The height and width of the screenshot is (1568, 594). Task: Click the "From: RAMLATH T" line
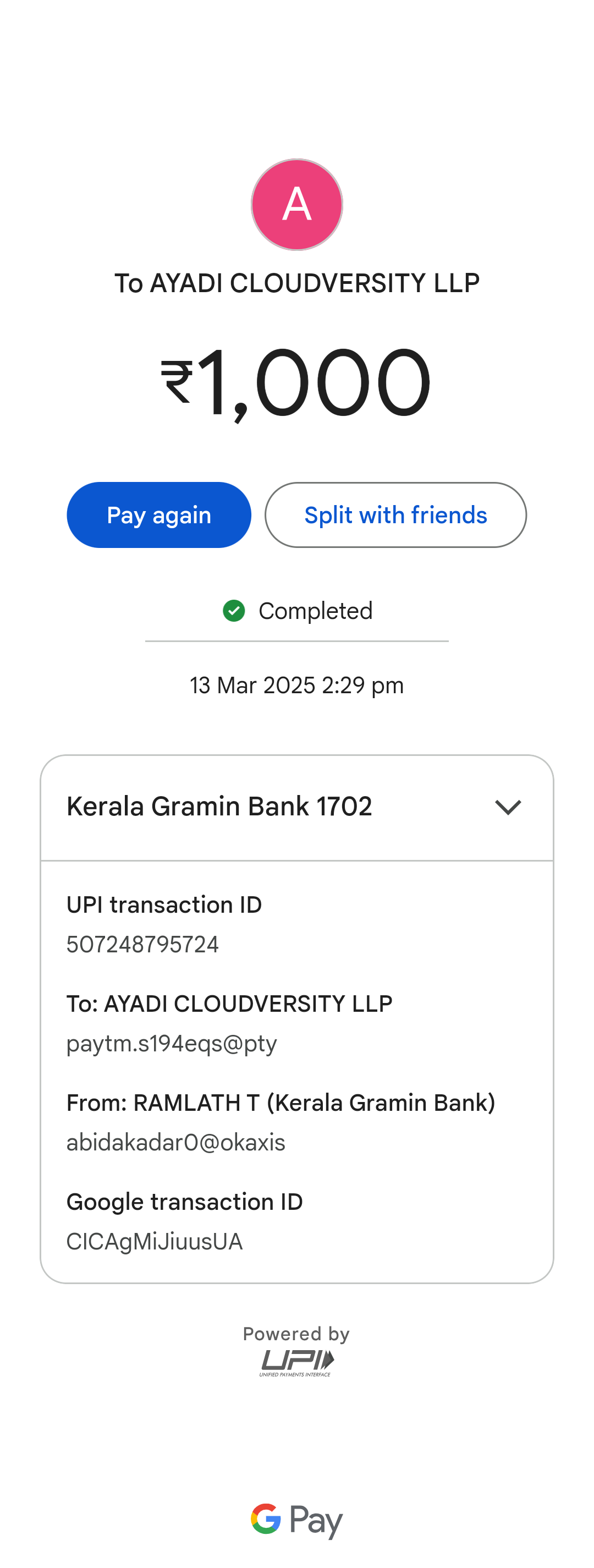280,1103
